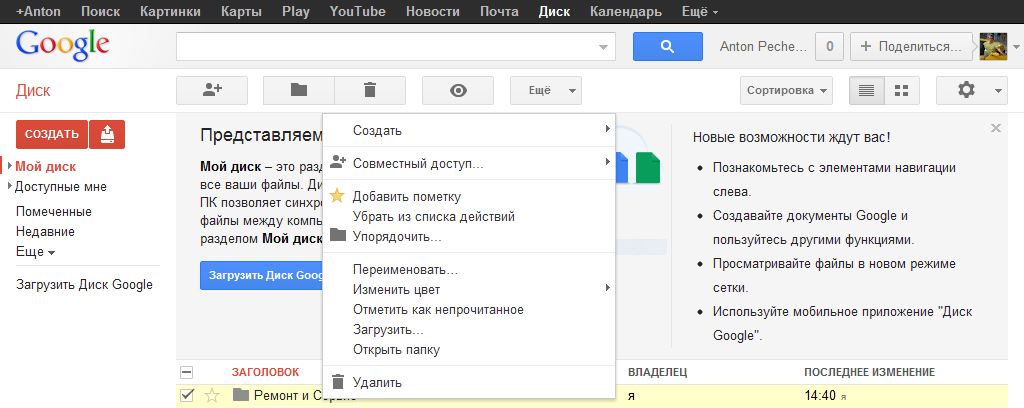Choose Добавить пометку from context menu
The height and width of the screenshot is (408, 1024).
tap(469, 196)
